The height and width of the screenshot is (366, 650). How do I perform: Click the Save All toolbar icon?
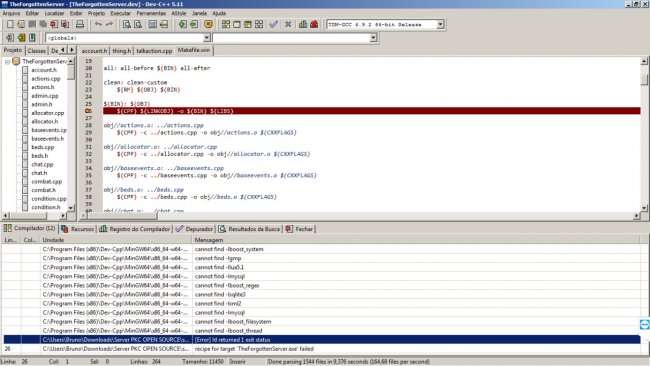tap(43, 24)
